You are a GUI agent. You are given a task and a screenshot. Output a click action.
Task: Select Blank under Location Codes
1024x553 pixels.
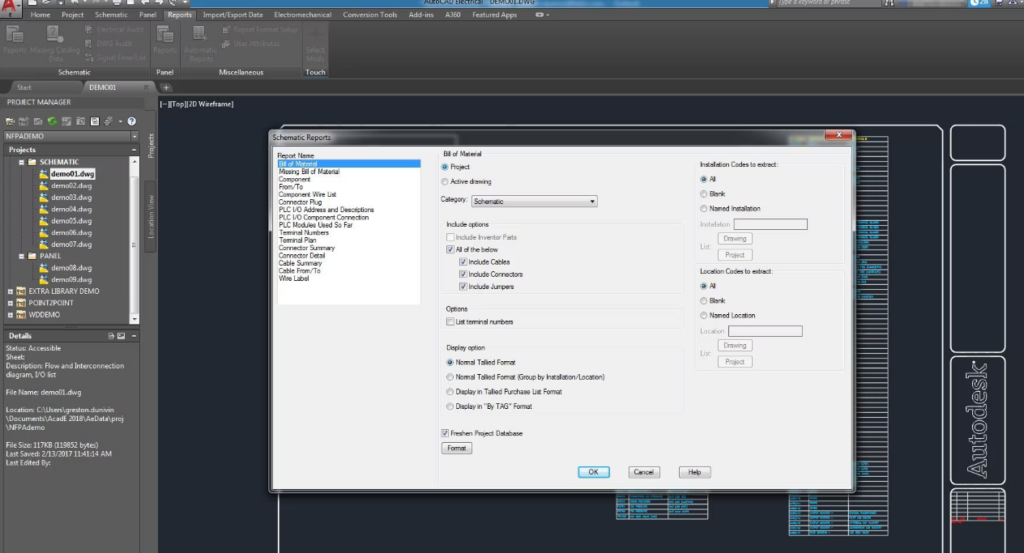tap(704, 301)
